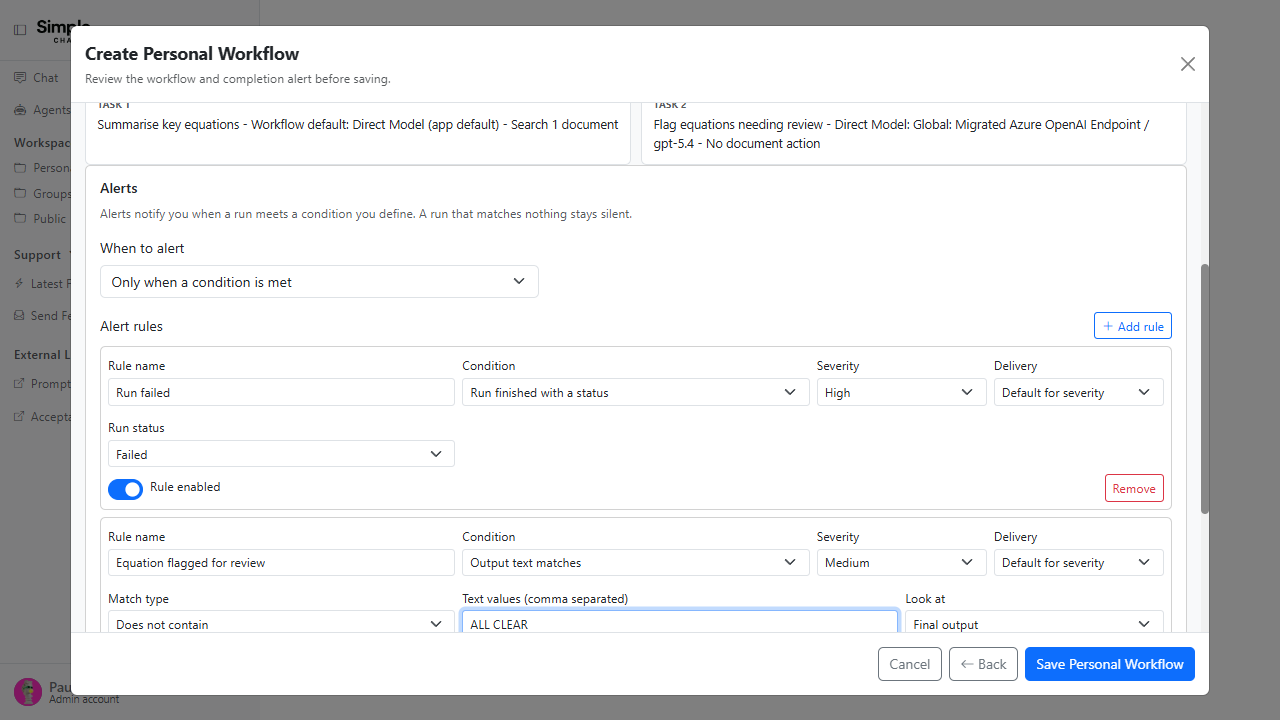1280x720 pixels.
Task: Save Personal Workflow
Action: tap(1110, 664)
